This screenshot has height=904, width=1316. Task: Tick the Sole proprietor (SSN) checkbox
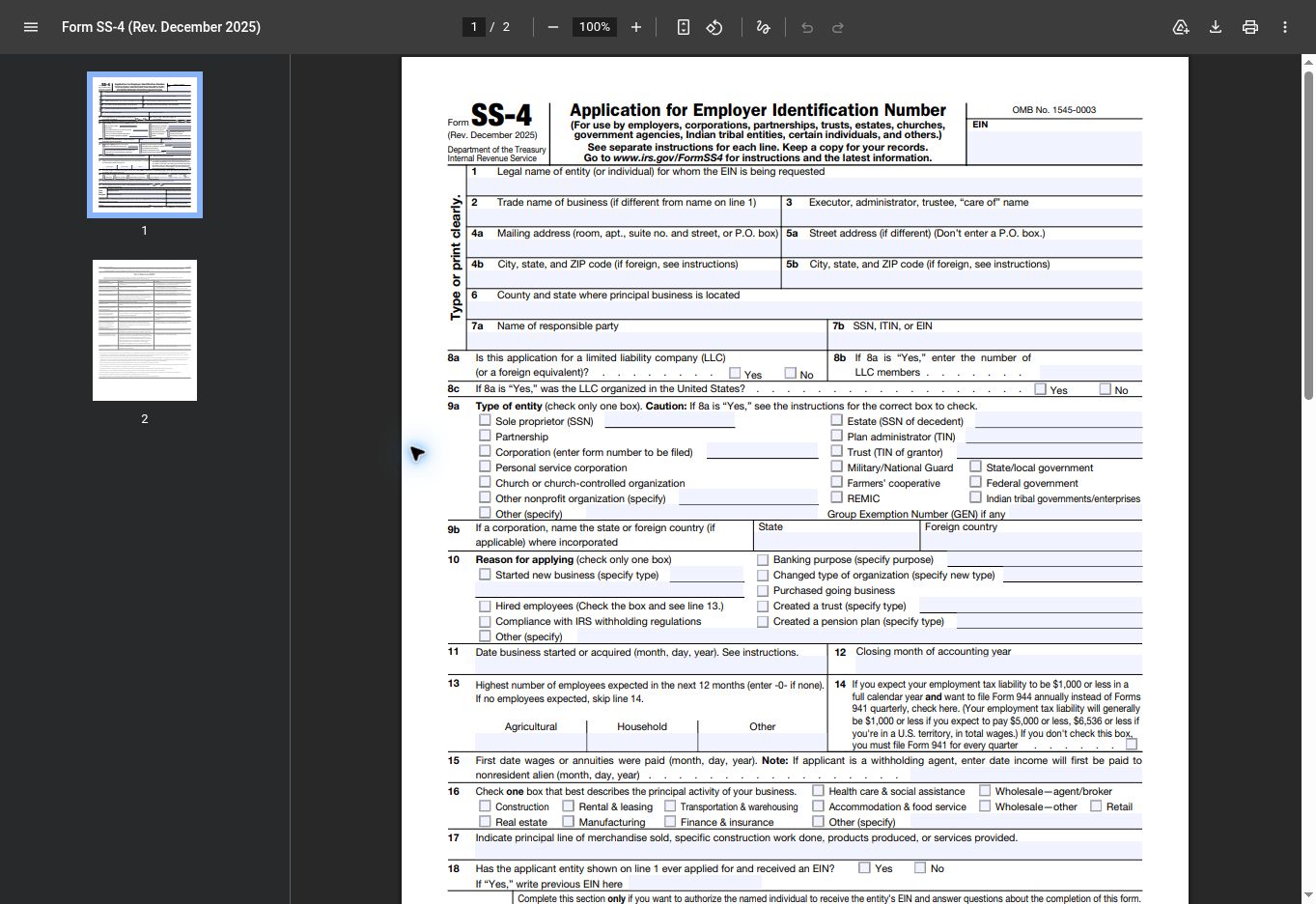pos(485,420)
